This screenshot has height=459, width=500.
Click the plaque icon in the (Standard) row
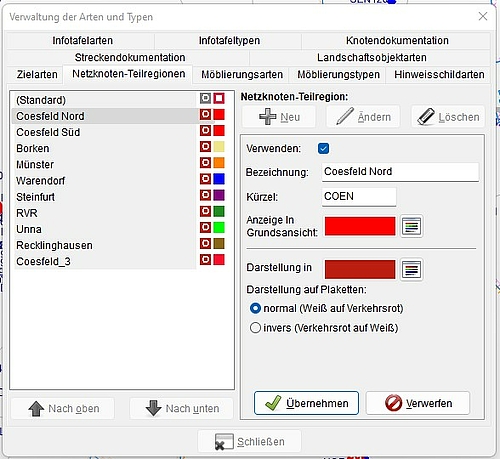(205, 98)
